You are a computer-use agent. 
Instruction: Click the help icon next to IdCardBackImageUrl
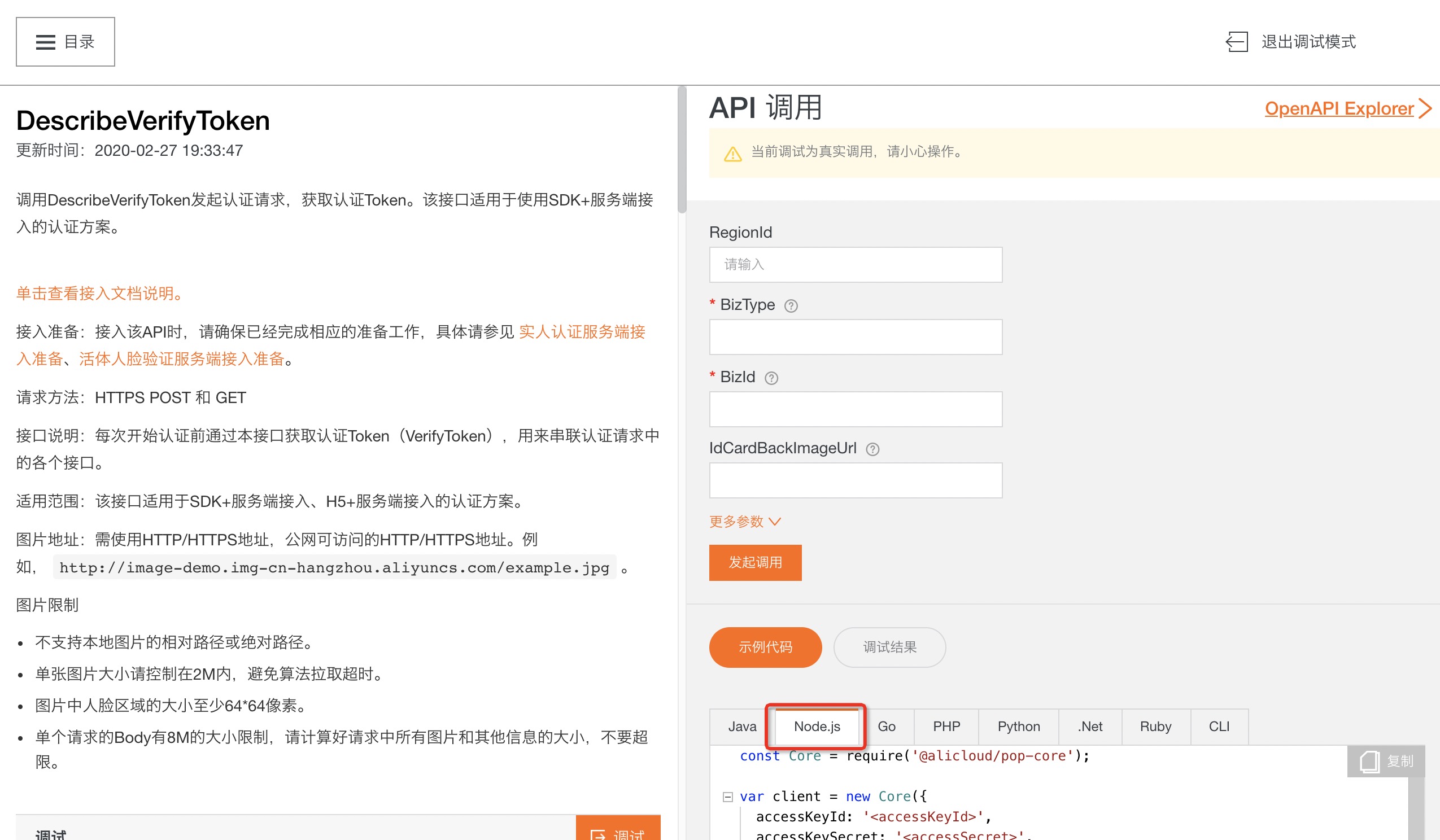872,449
